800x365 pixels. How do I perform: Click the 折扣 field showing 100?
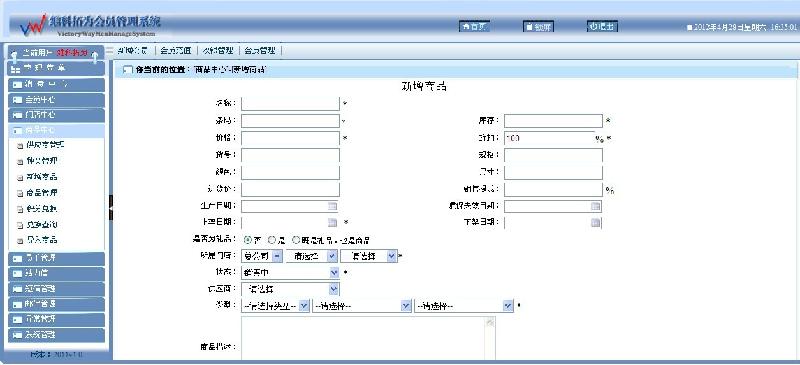pos(549,138)
